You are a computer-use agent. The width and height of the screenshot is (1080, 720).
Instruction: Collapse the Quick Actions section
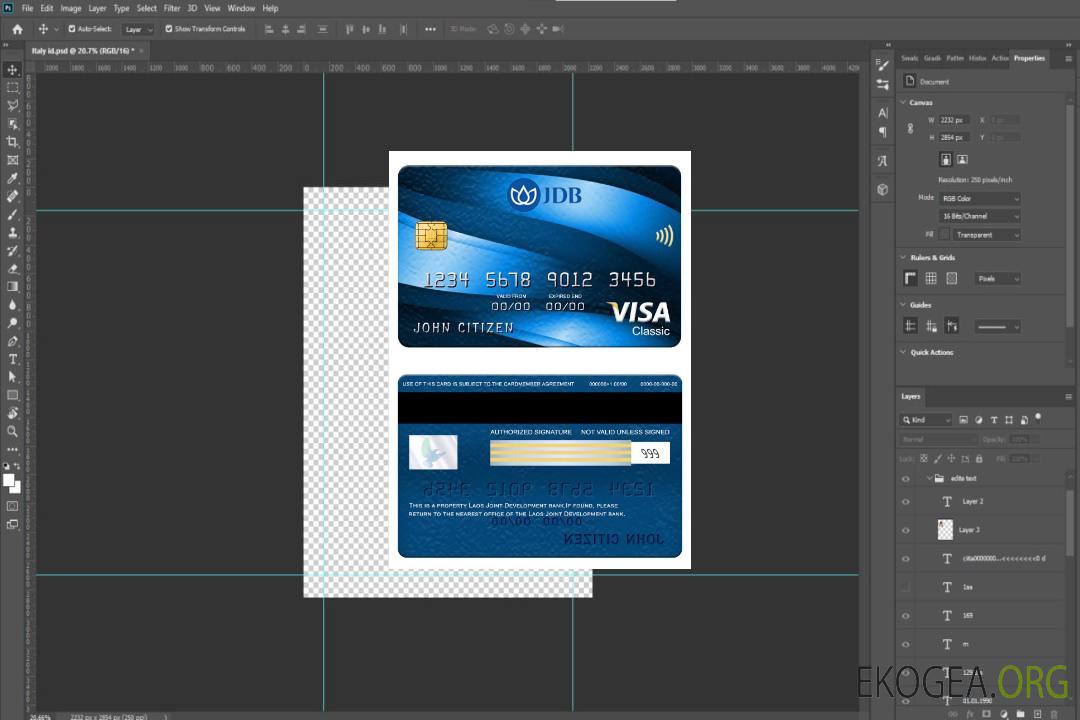(x=903, y=351)
